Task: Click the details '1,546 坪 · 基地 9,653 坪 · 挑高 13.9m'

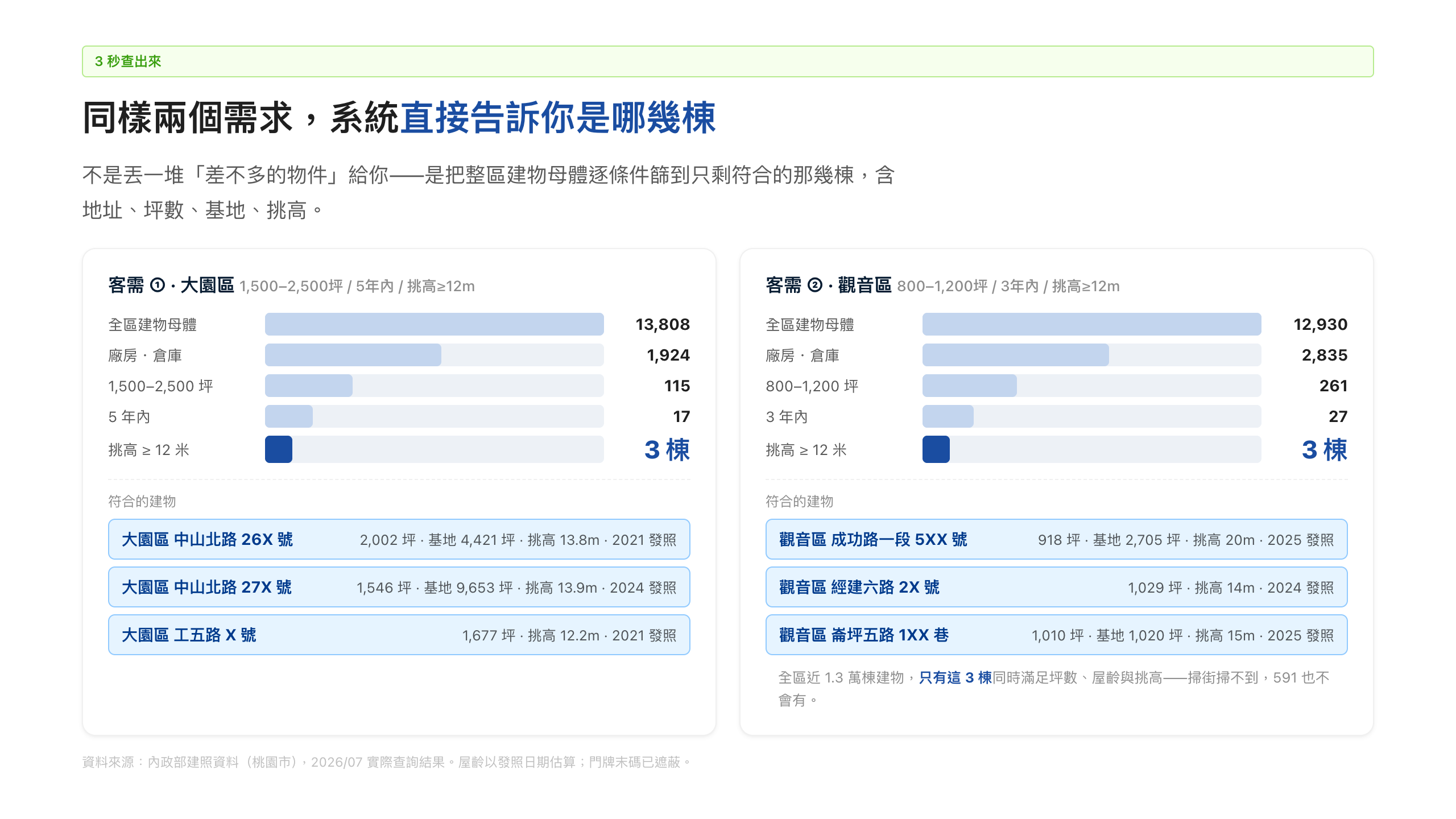Action: 477,588
